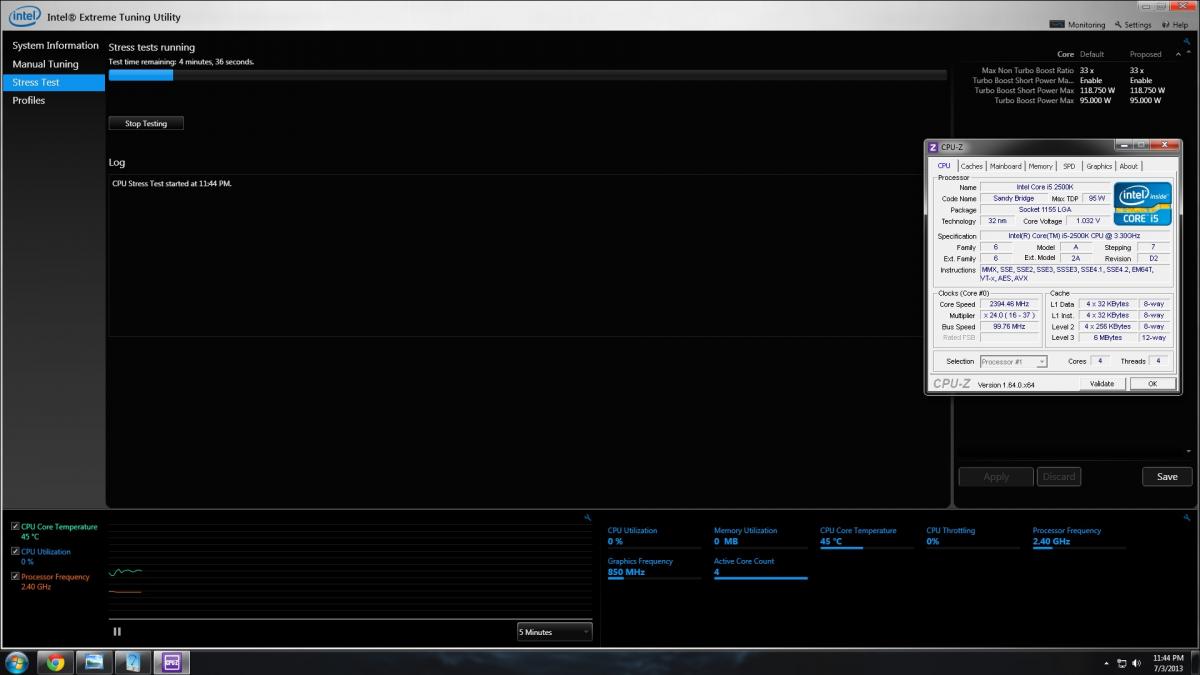
Task: Click the CPU Throttling 0% tile
Action: coord(972,537)
